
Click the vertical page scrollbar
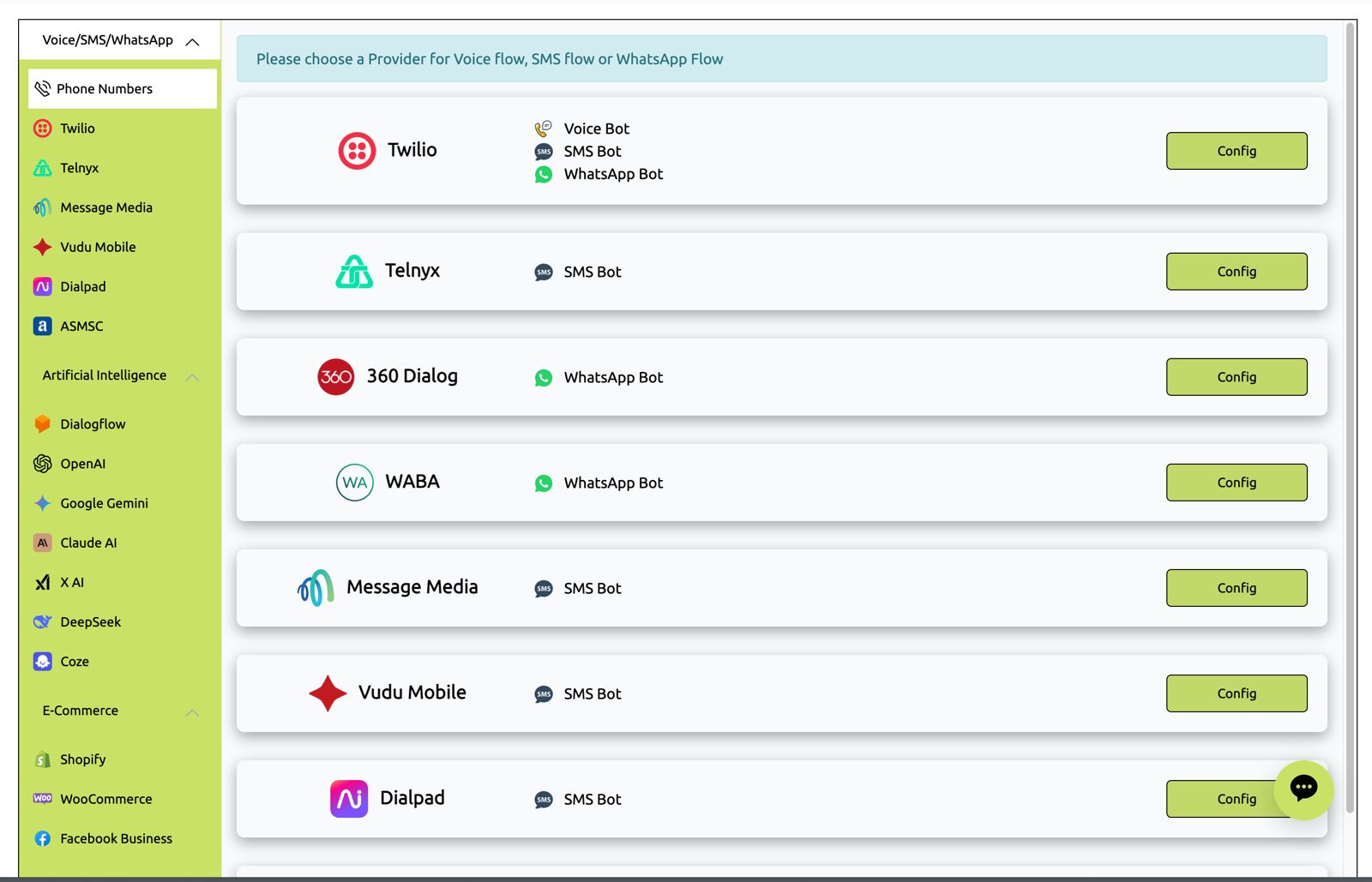tap(1351, 429)
